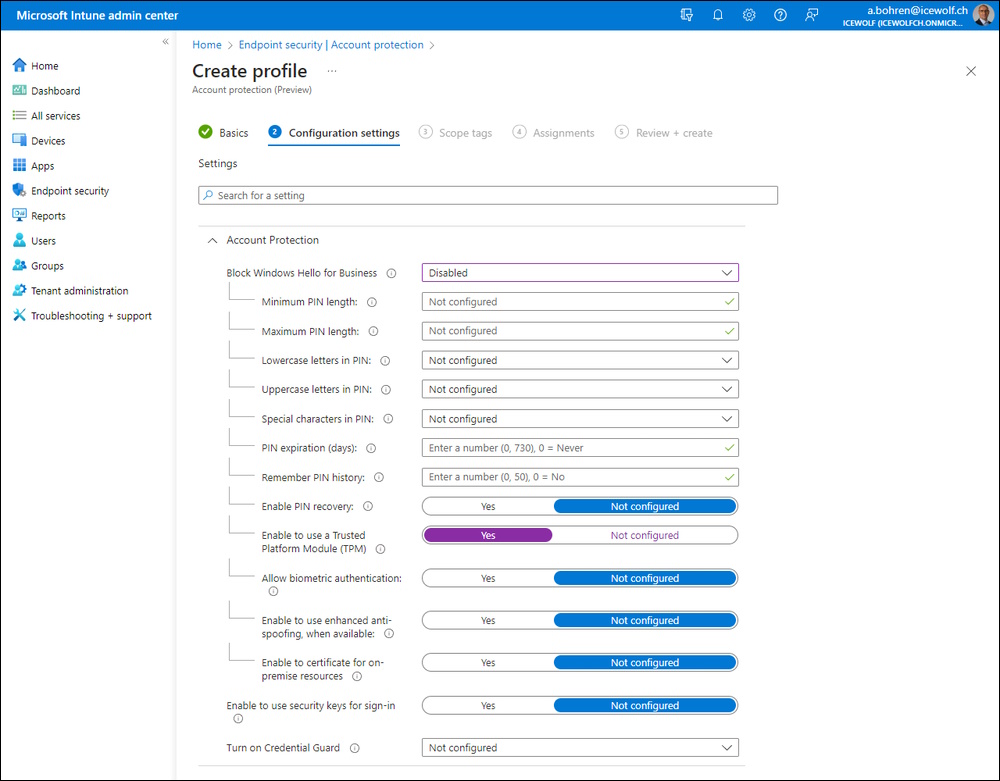Show info for Remember PIN history
Viewport: 1000px width, 781px height.
tap(379, 478)
